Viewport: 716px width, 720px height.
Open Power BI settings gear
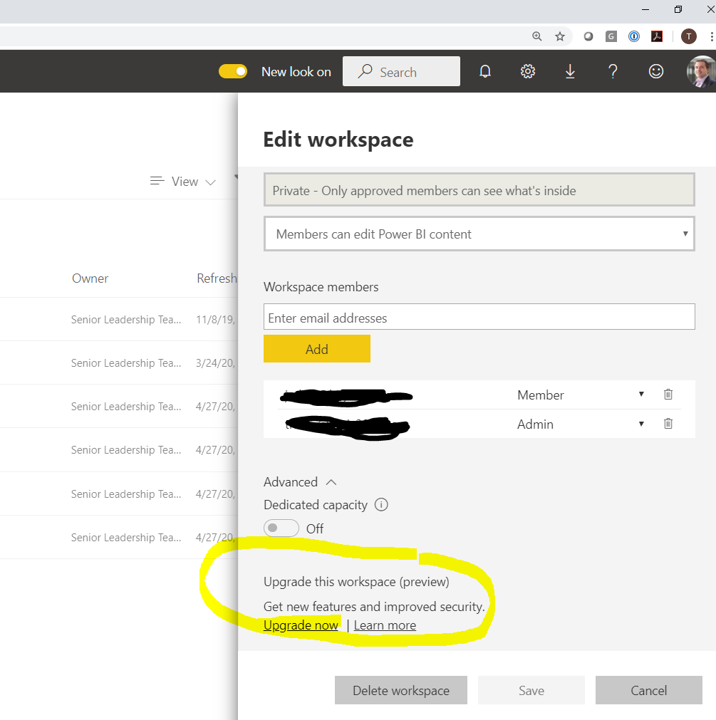click(x=528, y=72)
